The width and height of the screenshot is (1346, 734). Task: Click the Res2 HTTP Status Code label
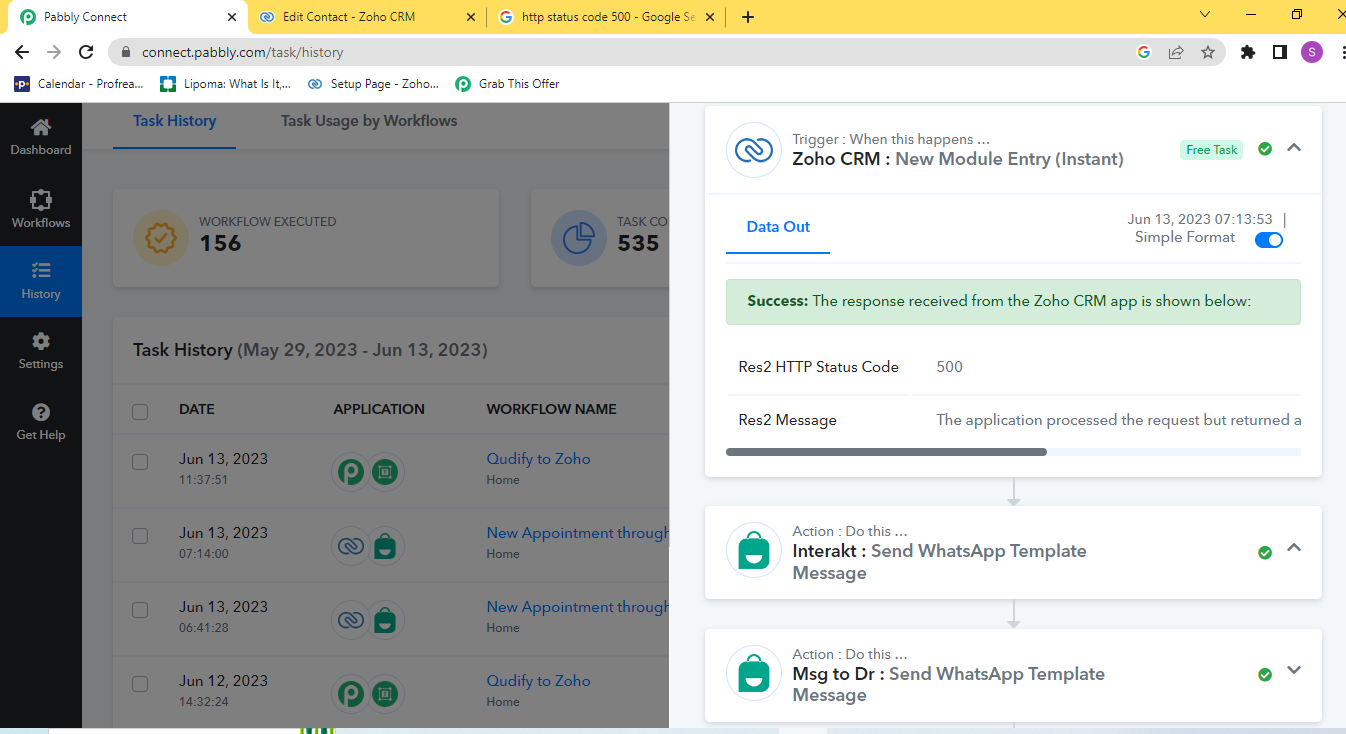(819, 367)
